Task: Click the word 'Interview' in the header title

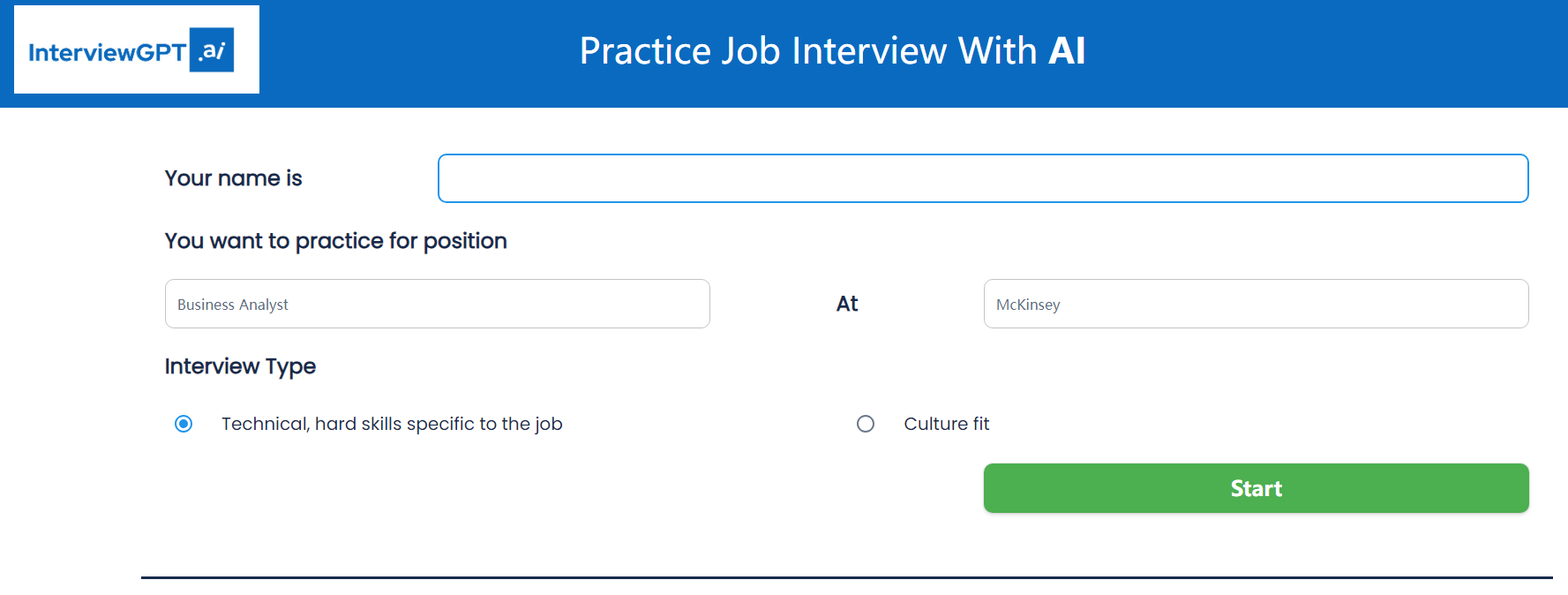Action: point(869,51)
